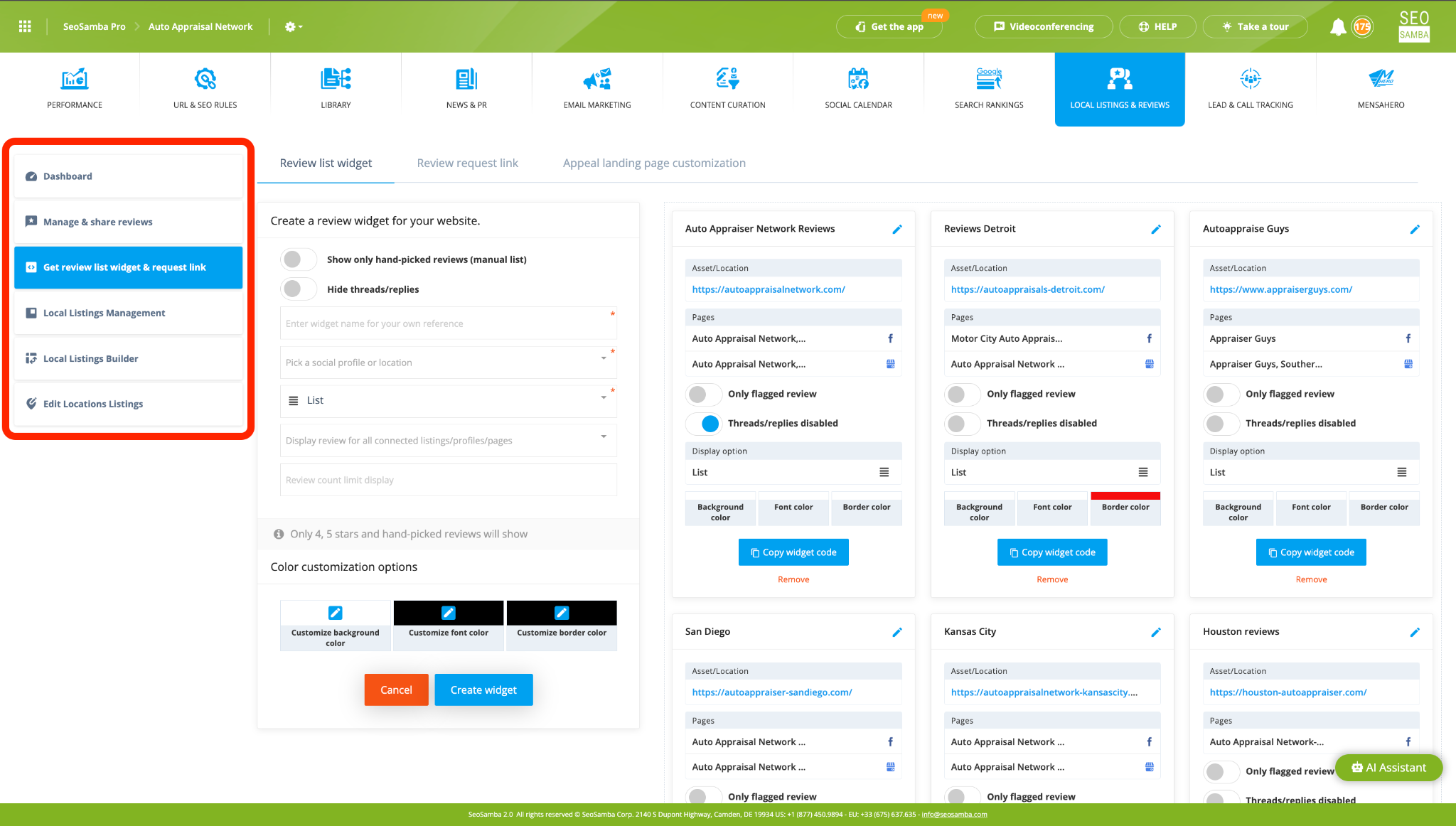The height and width of the screenshot is (826, 1456).
Task: Switch to Review request link tab
Action: 467,163
